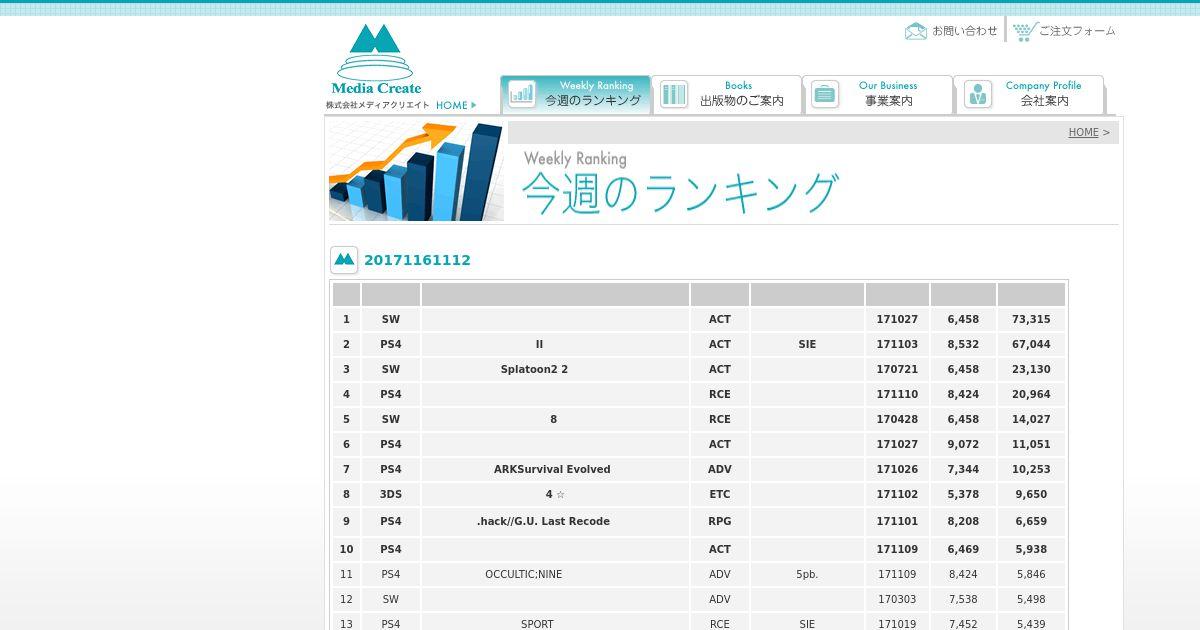Click the bar chart icon in Weekly Ranking tab
1200x630 pixels.
point(522,94)
